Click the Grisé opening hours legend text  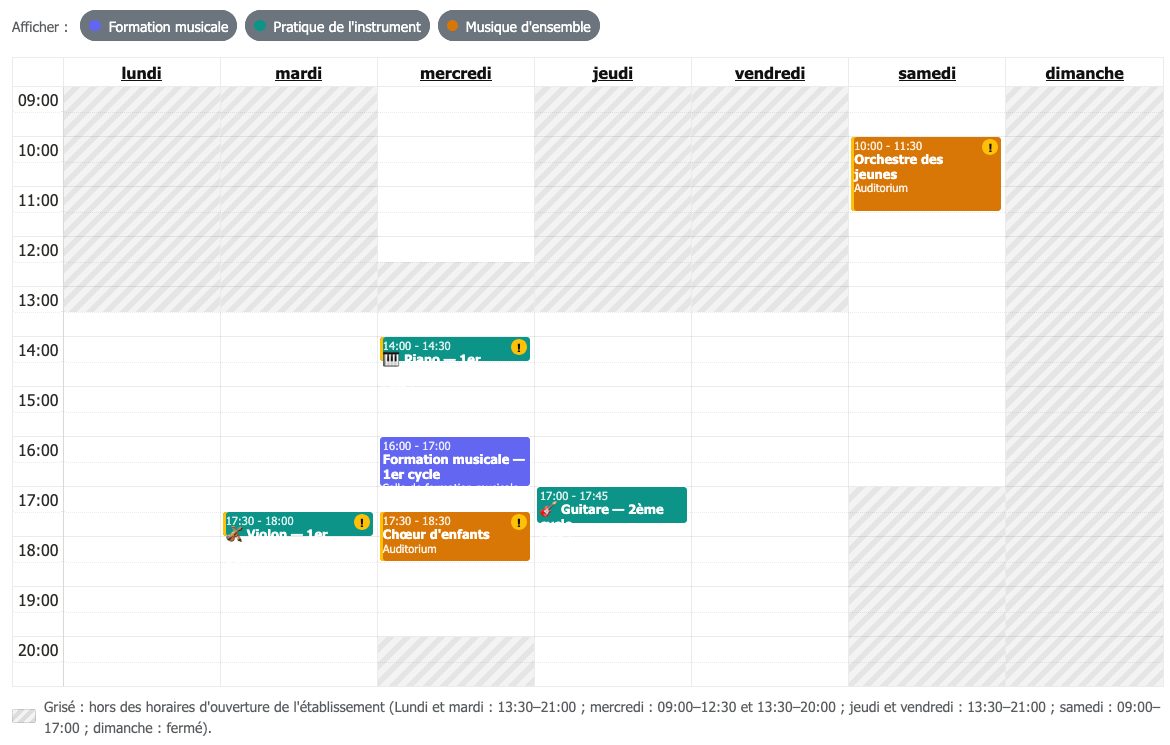(602, 717)
